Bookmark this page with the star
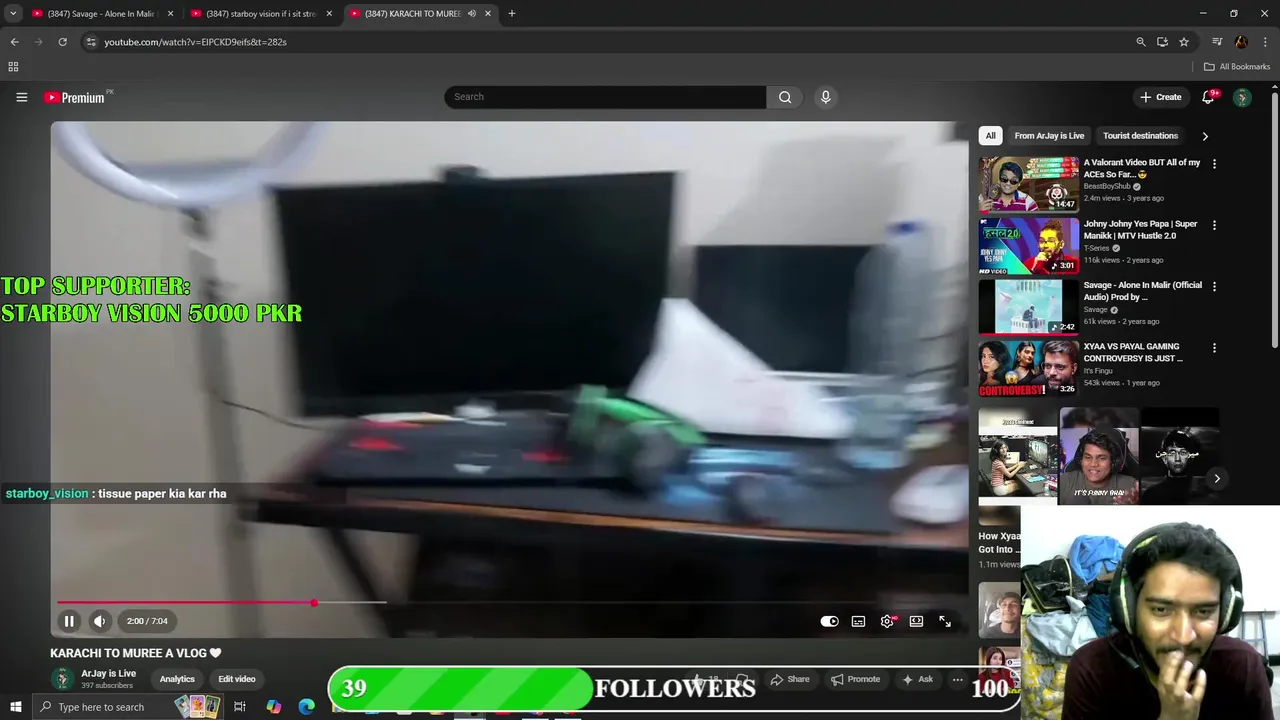The width and height of the screenshot is (1280, 720). coord(1184,42)
